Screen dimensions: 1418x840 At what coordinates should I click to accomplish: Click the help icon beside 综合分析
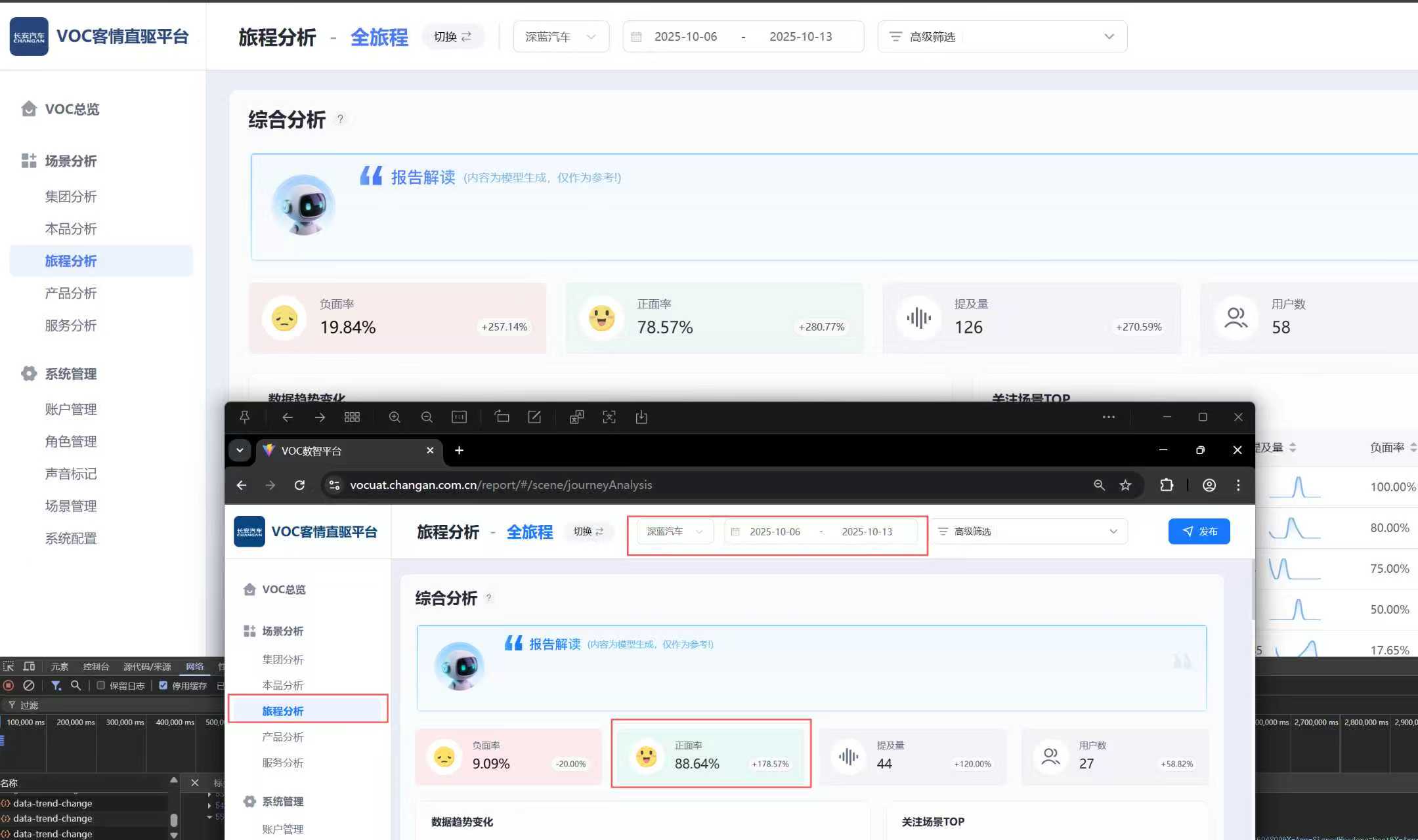340,119
